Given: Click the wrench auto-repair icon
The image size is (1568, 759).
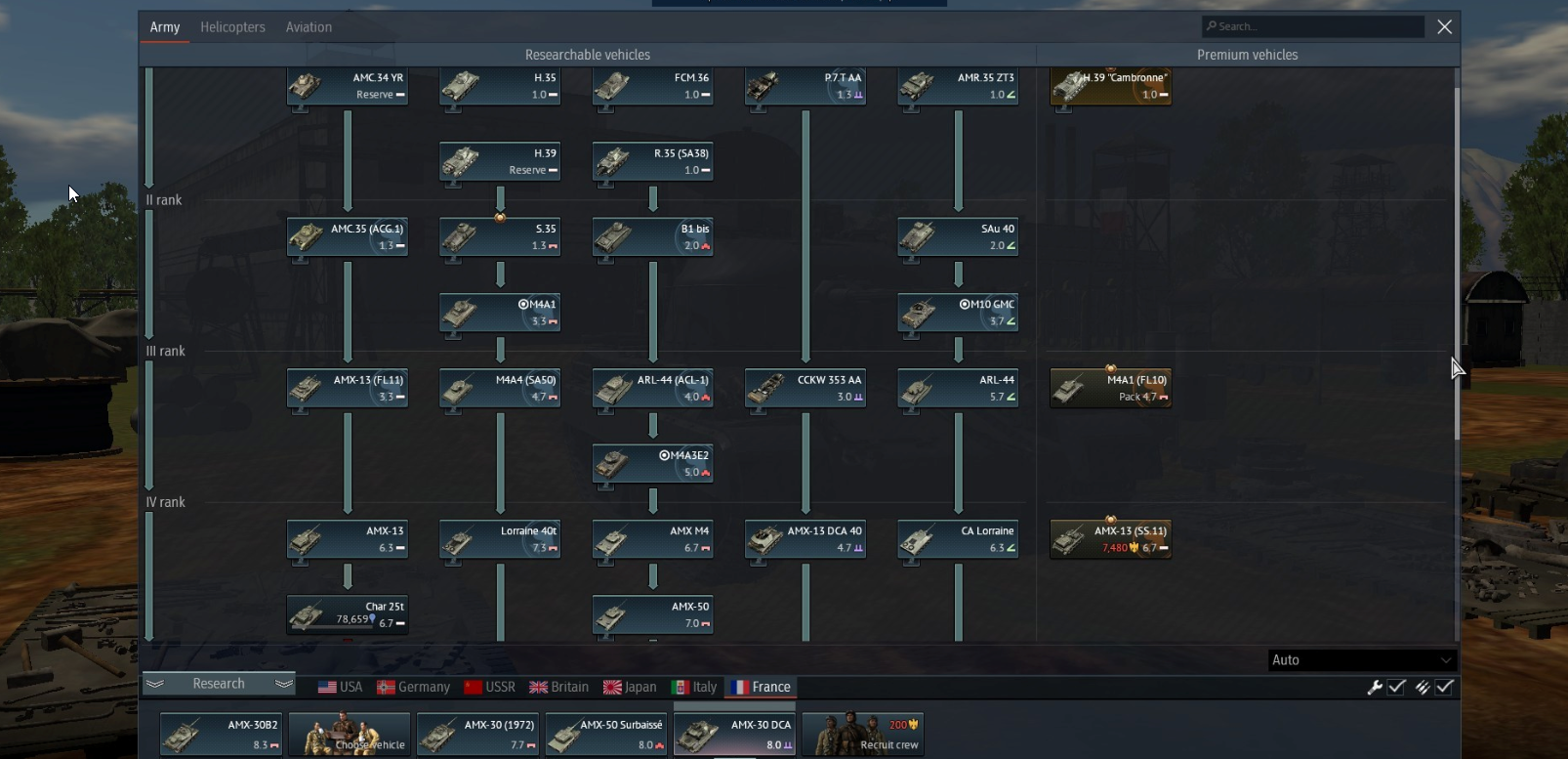Looking at the screenshot, I should [1375, 688].
